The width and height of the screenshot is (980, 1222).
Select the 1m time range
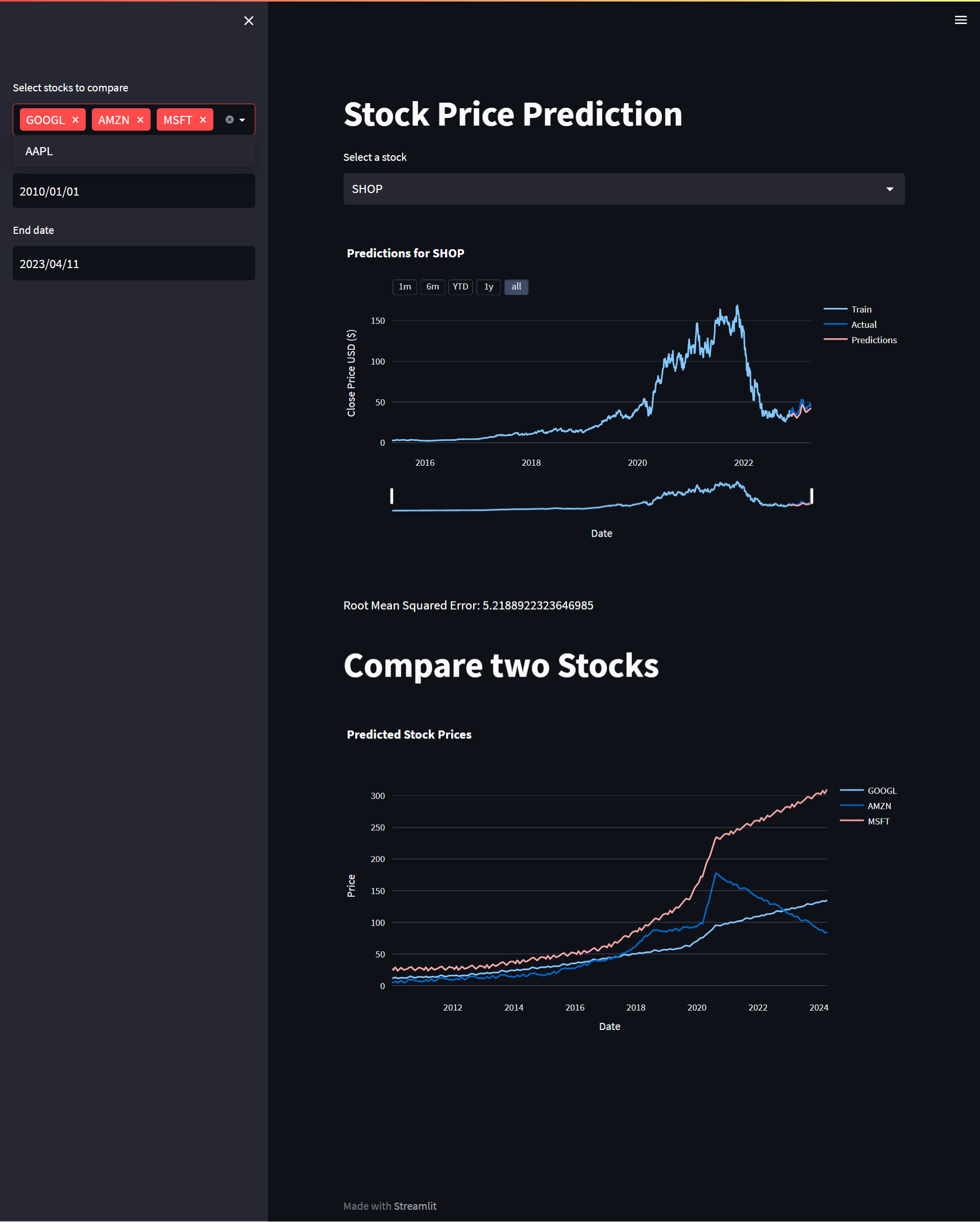pyautogui.click(x=404, y=287)
